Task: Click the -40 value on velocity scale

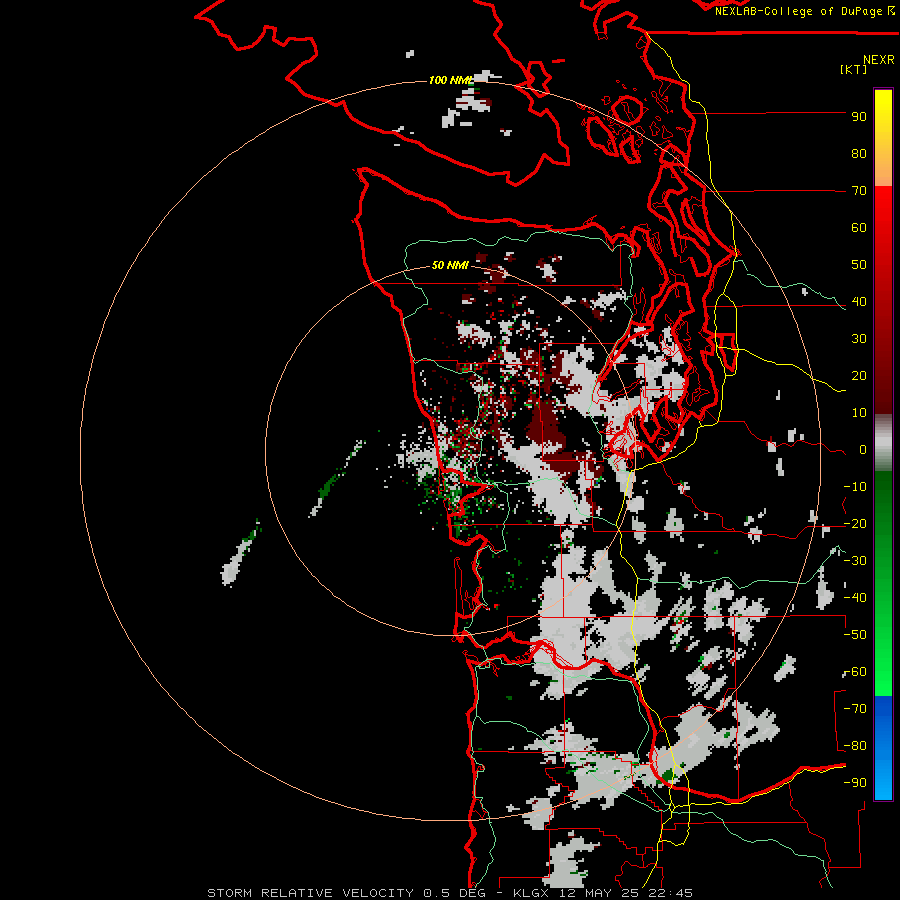Action: (x=855, y=598)
